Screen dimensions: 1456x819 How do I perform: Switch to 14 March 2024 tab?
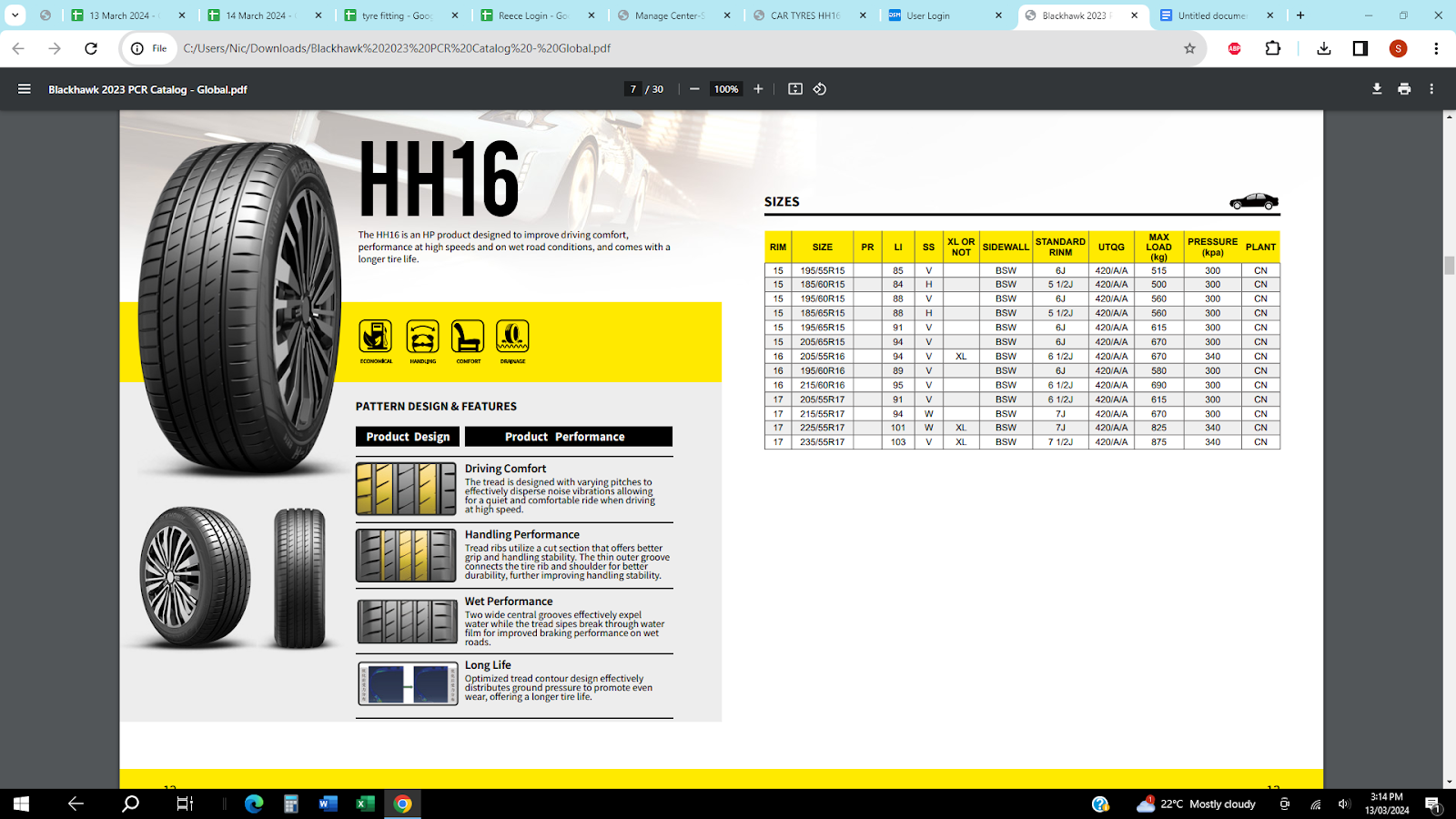(265, 15)
